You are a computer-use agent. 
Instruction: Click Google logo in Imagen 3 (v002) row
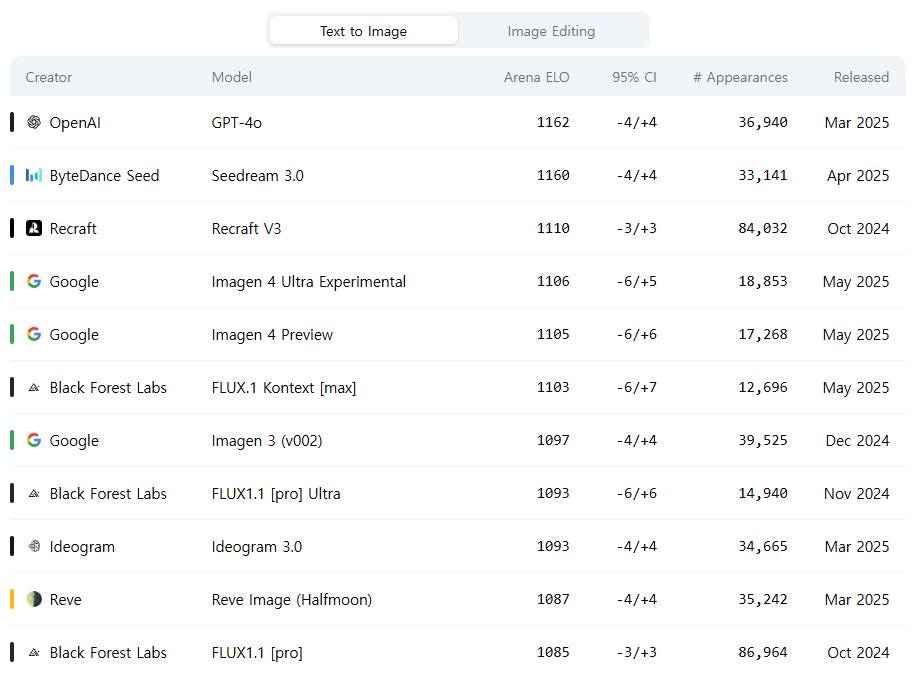click(34, 440)
